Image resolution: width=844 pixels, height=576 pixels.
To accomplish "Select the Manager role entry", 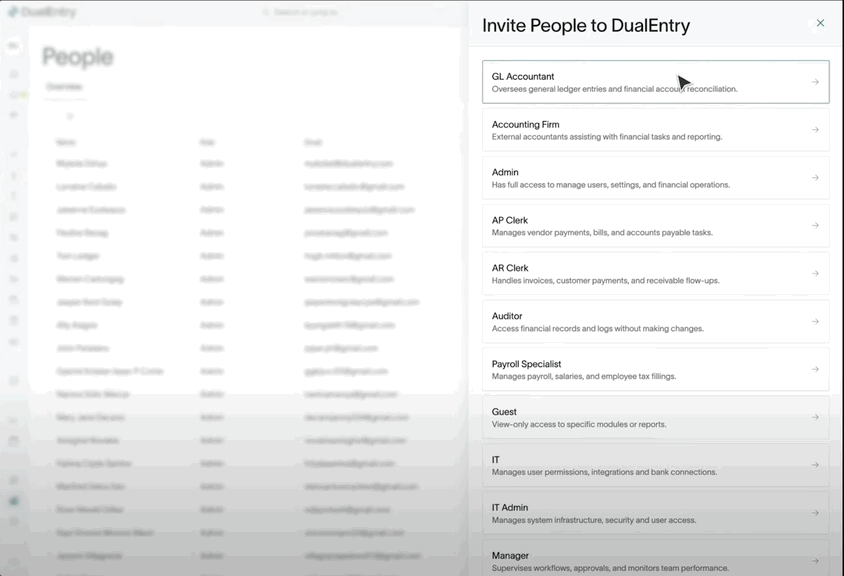I will pyautogui.click(x=655, y=561).
